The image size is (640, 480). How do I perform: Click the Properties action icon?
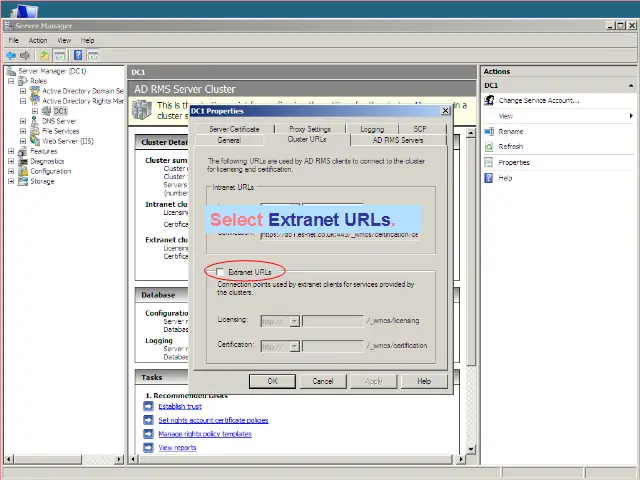coord(489,162)
